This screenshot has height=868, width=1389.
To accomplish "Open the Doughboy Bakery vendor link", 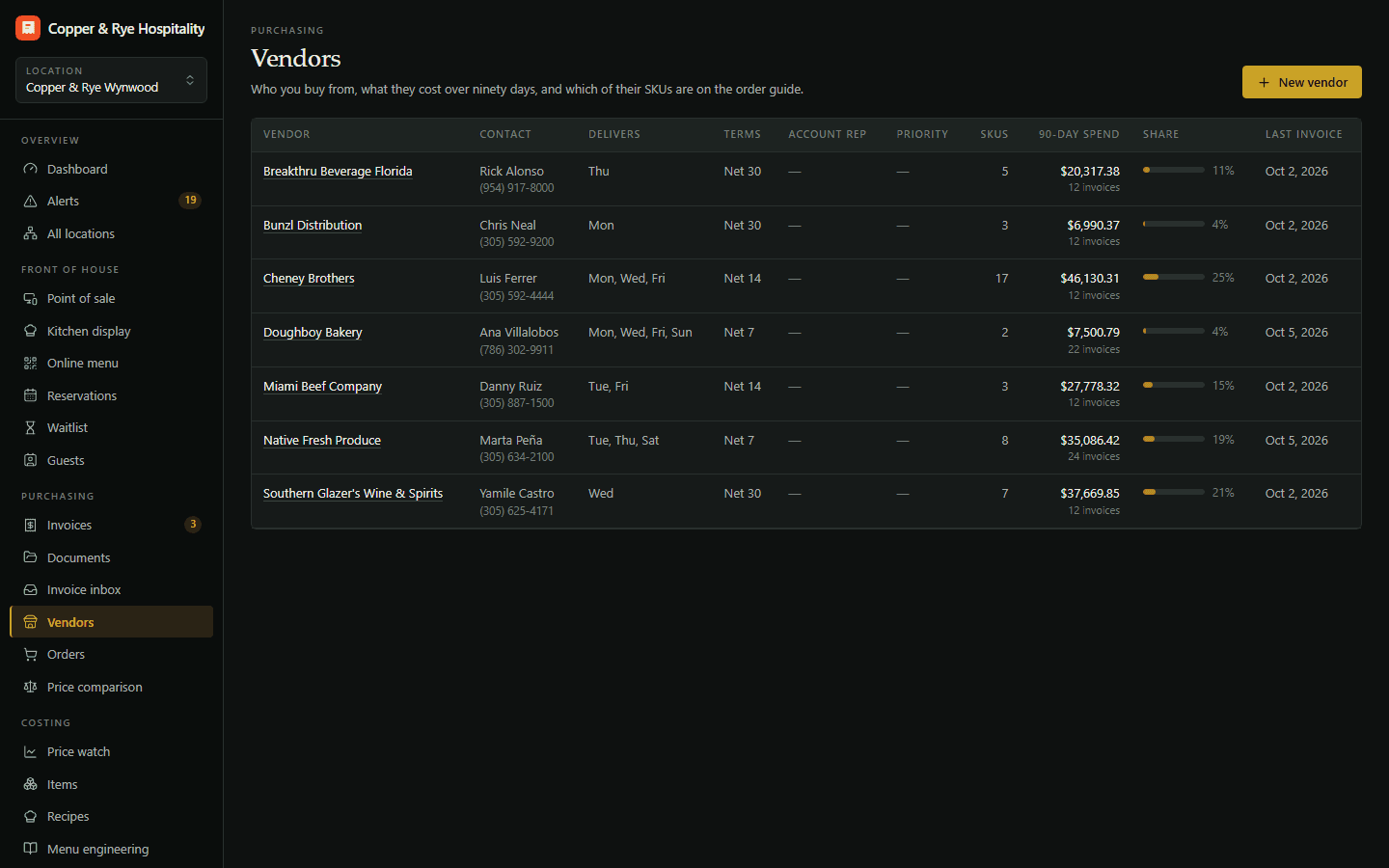I will 313,332.
